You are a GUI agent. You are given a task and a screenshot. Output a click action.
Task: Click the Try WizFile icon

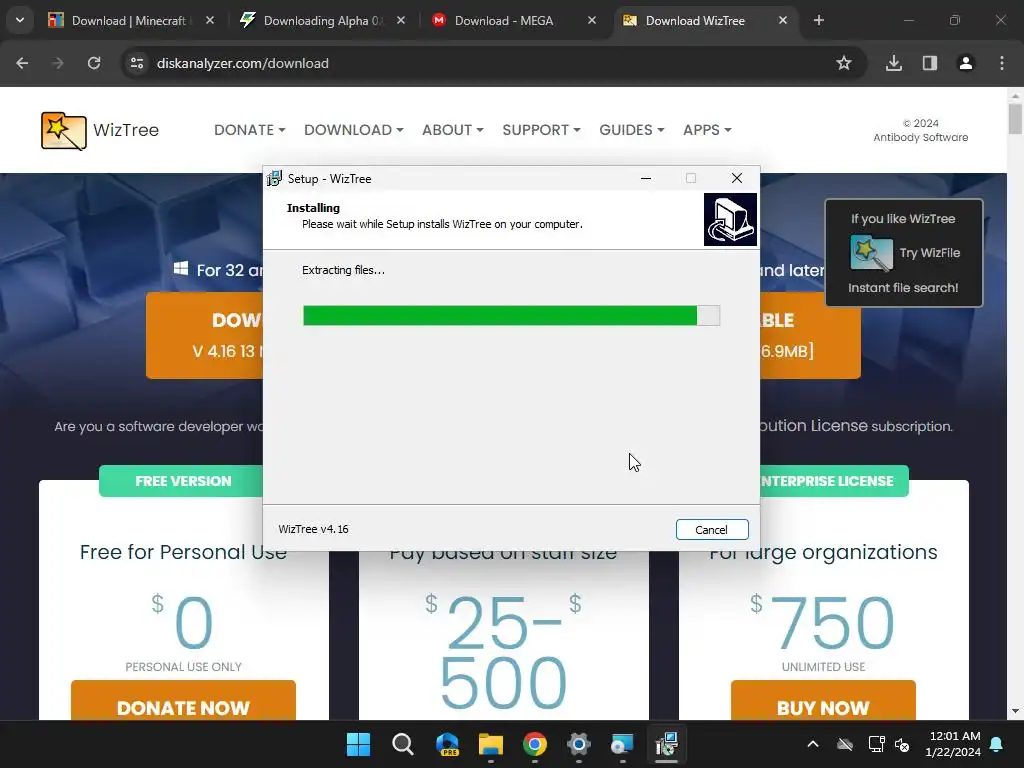[x=871, y=254]
